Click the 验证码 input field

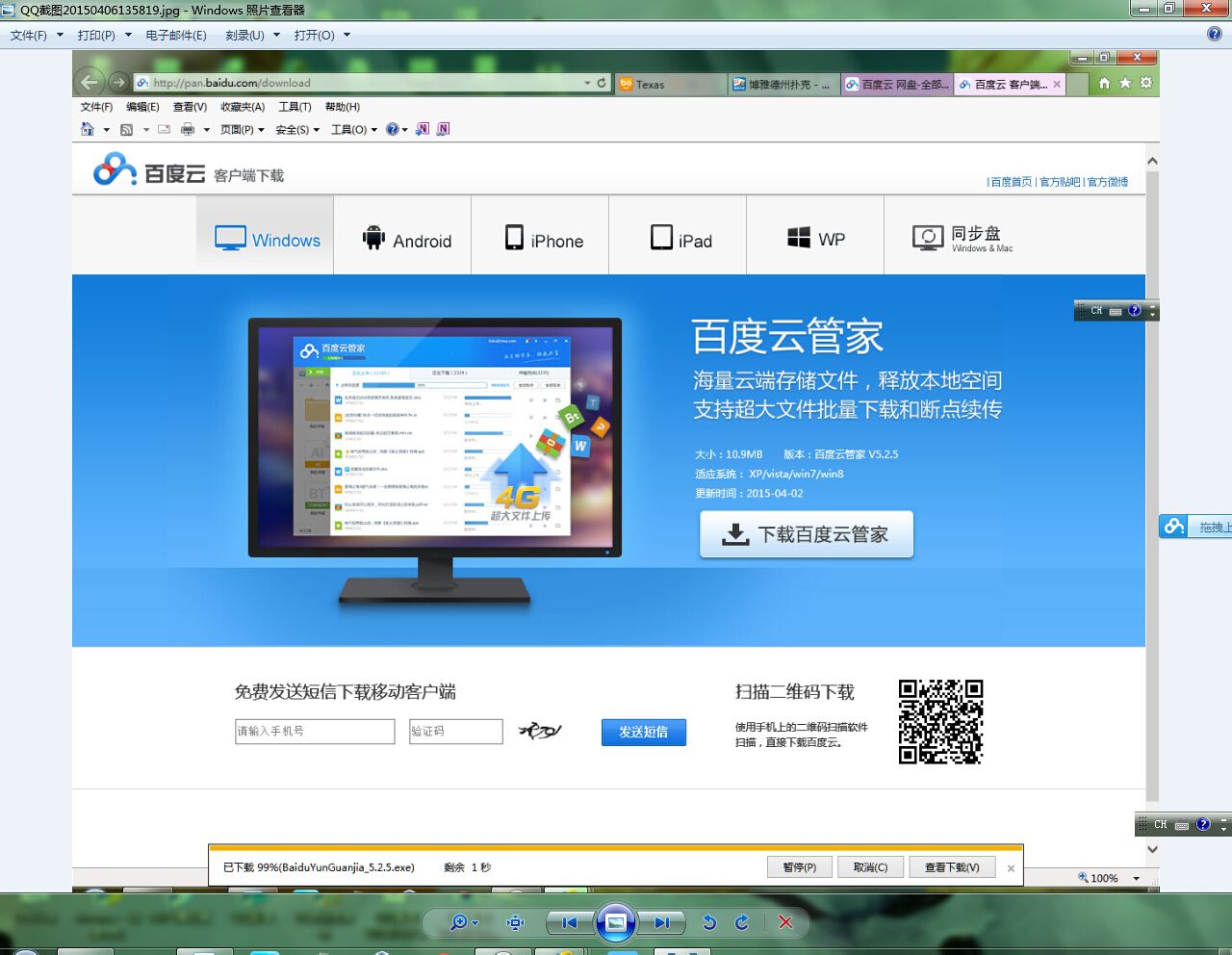(x=456, y=732)
